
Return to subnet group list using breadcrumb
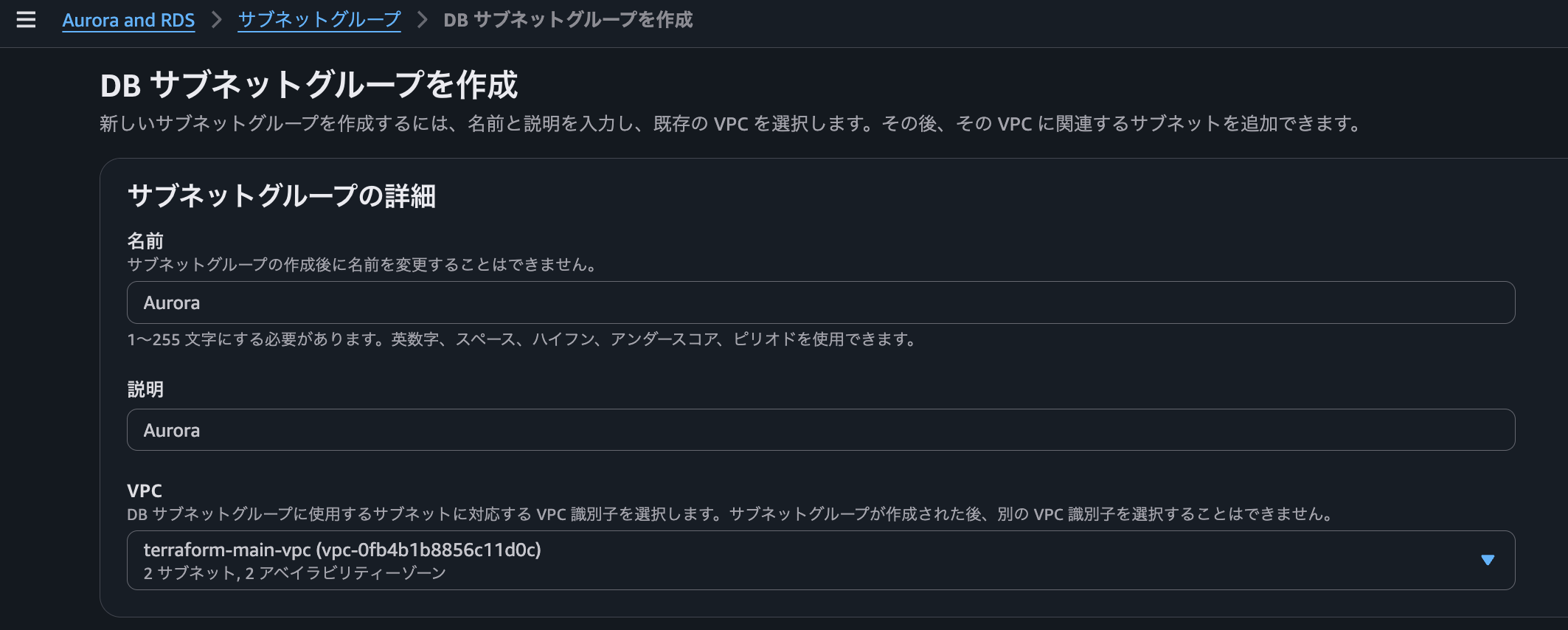(319, 21)
